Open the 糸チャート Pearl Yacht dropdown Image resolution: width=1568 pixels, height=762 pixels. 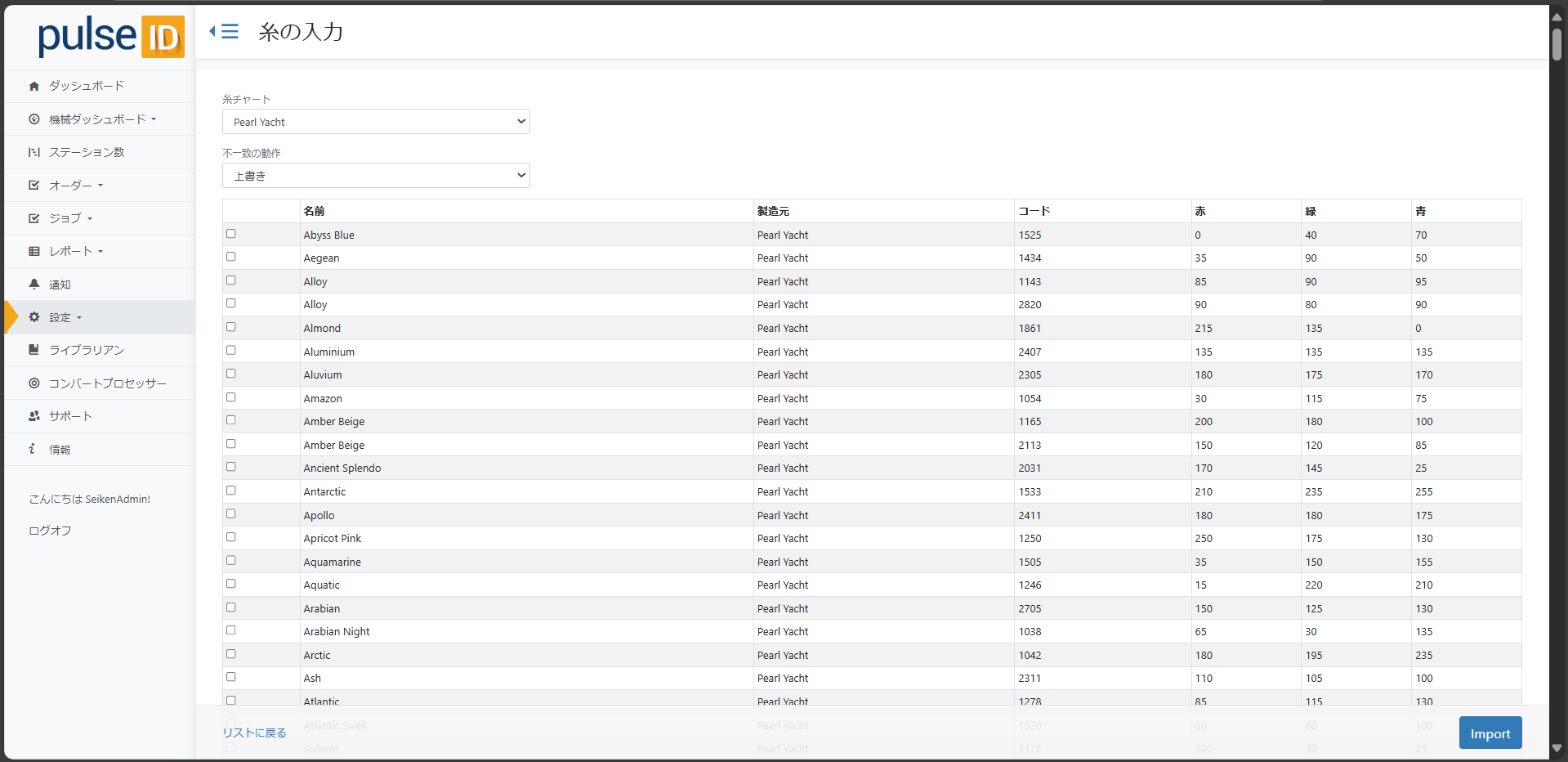tap(376, 122)
